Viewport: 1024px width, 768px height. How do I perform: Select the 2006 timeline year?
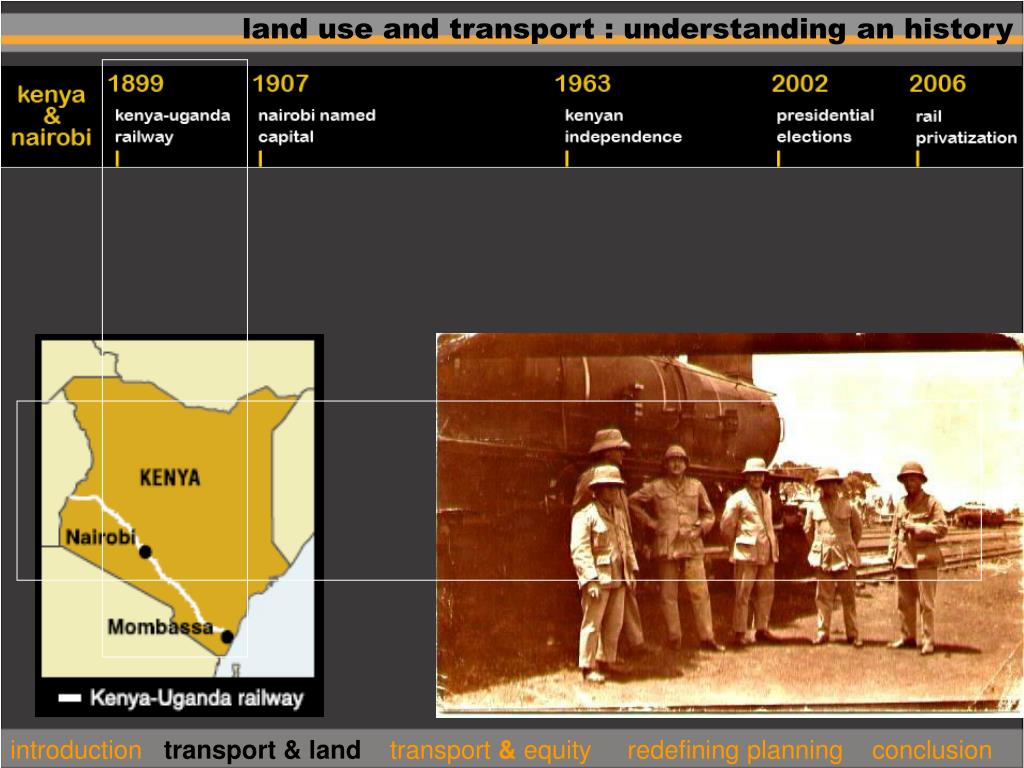click(937, 84)
